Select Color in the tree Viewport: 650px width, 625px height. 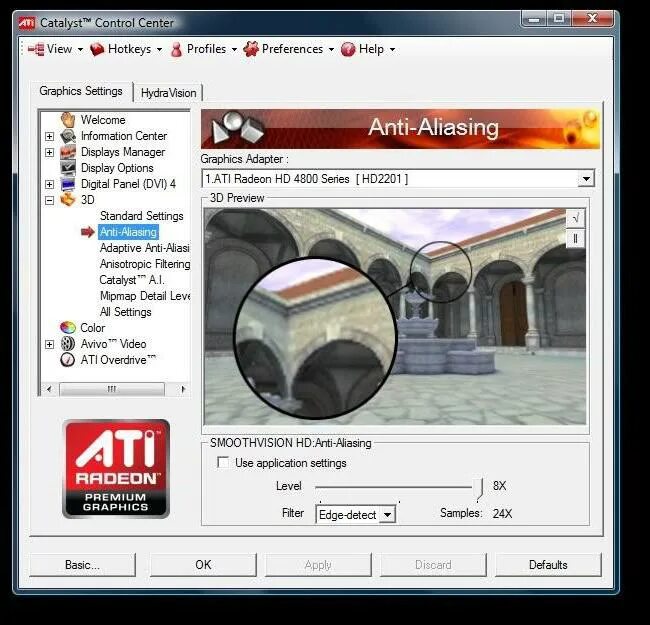(x=92, y=328)
